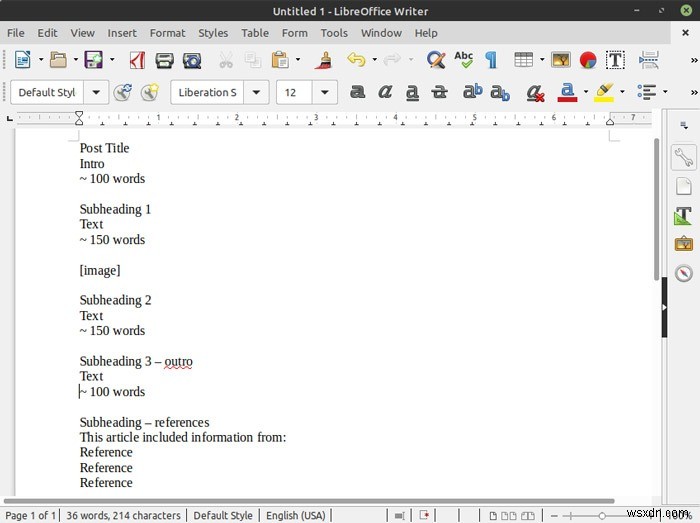Click the Default Style status bar field
Image resolution: width=700 pixels, height=523 pixels.
223,515
